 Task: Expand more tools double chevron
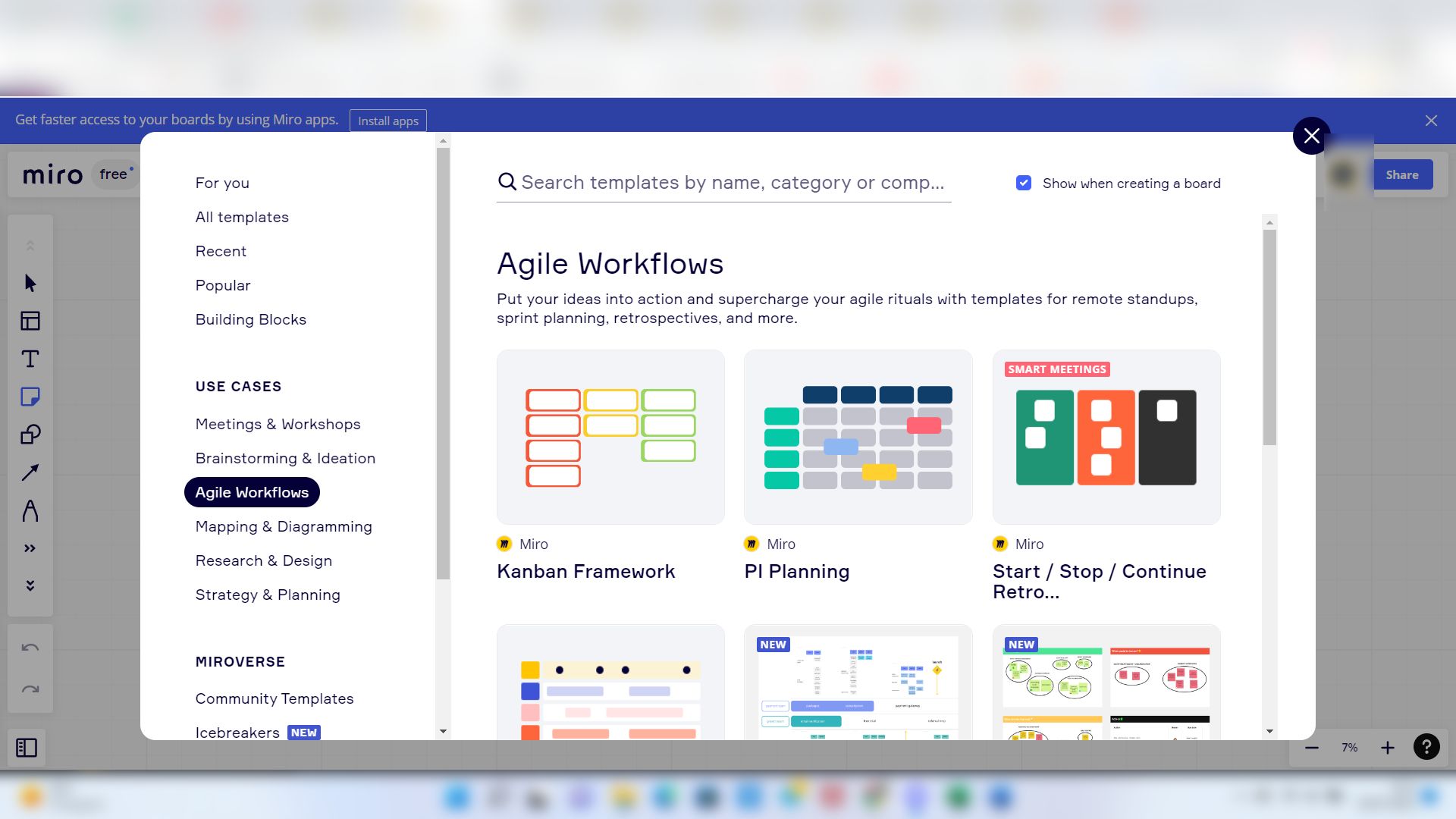[x=30, y=548]
